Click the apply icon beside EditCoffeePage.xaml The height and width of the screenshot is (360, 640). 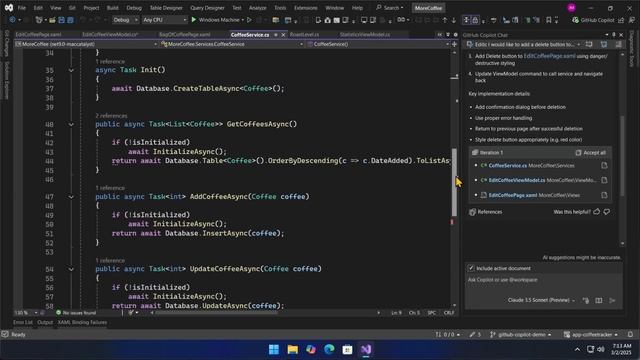(604, 195)
